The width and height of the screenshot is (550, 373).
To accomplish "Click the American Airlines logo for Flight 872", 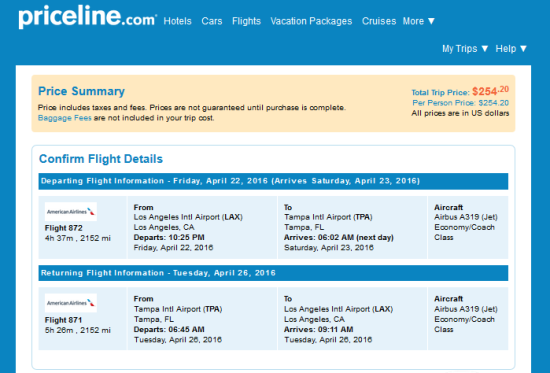I will pyautogui.click(x=71, y=212).
